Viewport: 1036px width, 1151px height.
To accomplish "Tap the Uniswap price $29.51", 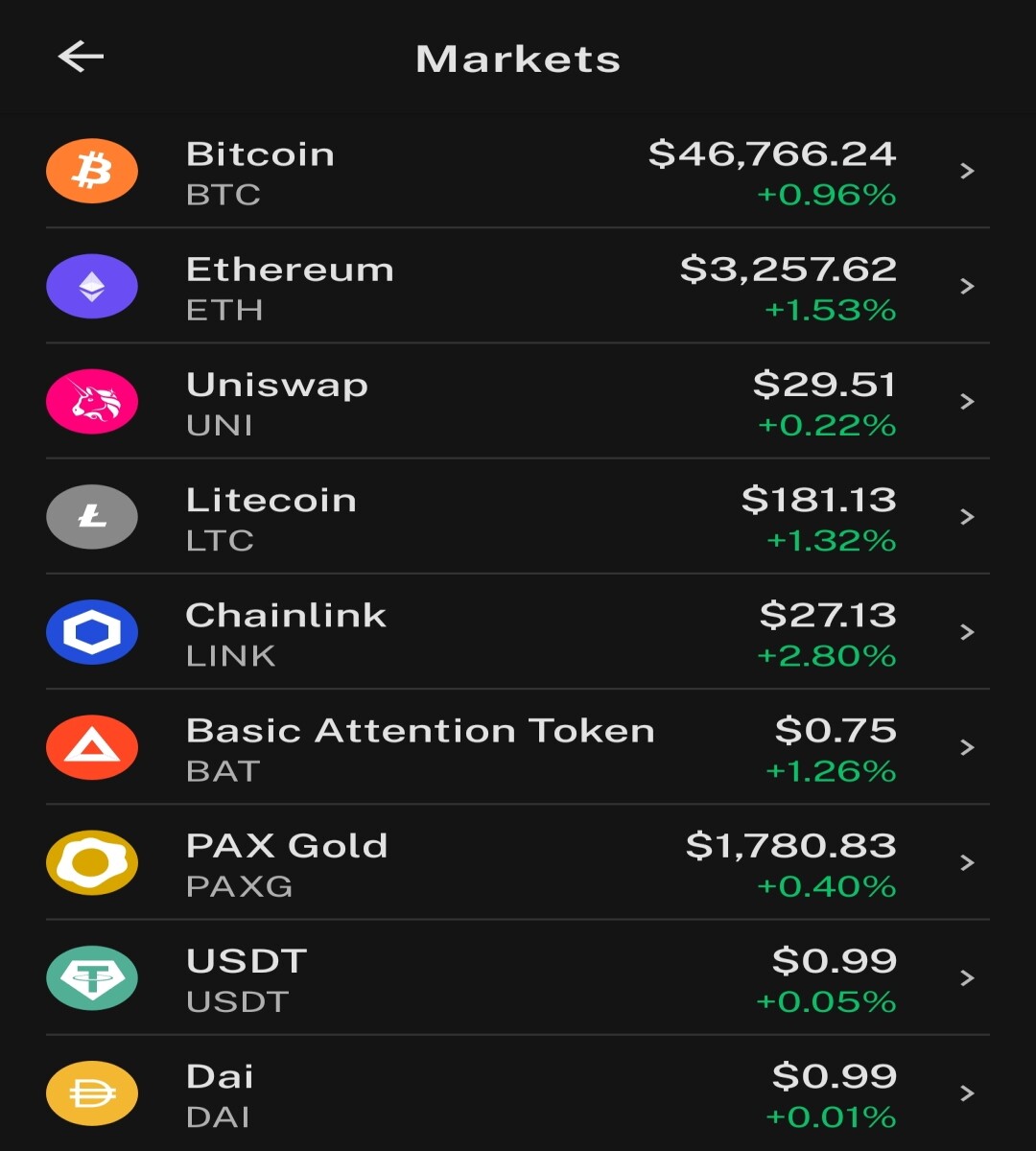I will pos(825,385).
